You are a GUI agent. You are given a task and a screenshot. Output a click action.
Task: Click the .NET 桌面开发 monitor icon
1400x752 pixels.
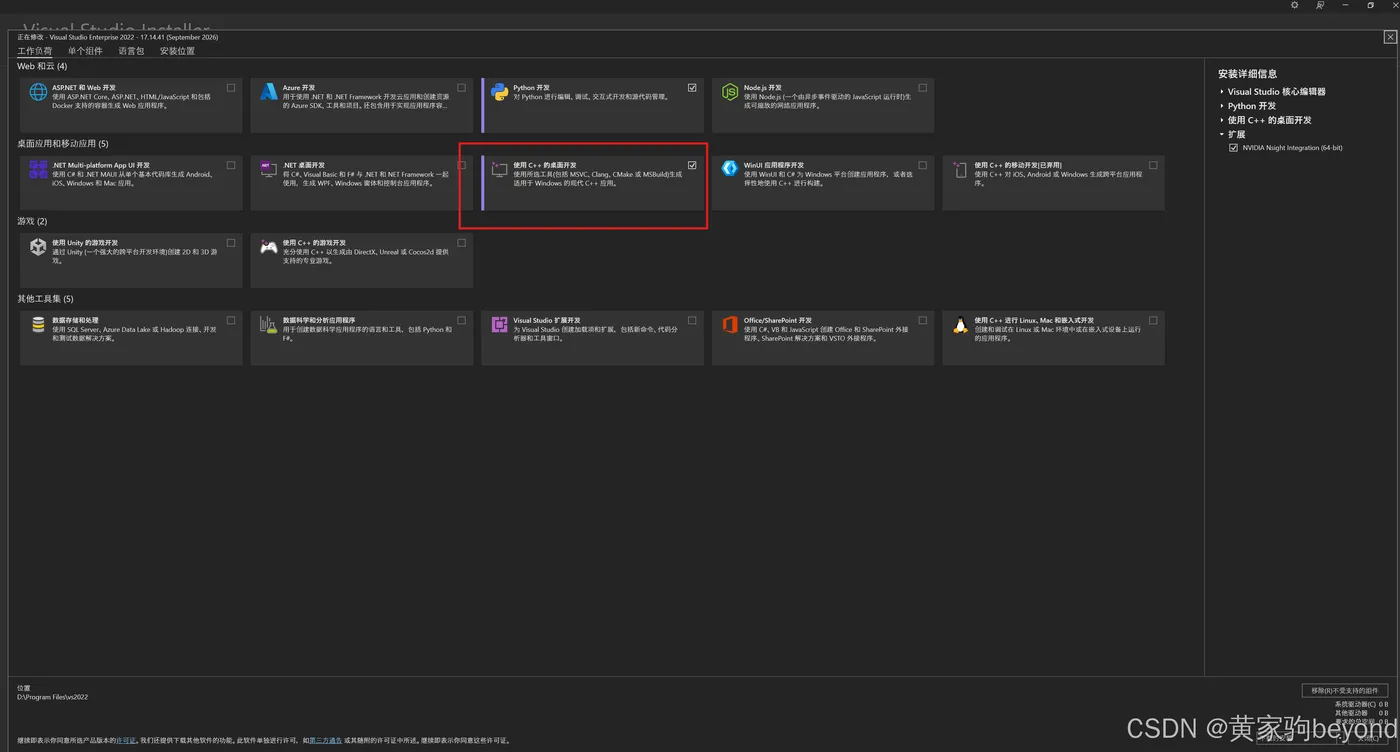[x=268, y=170]
